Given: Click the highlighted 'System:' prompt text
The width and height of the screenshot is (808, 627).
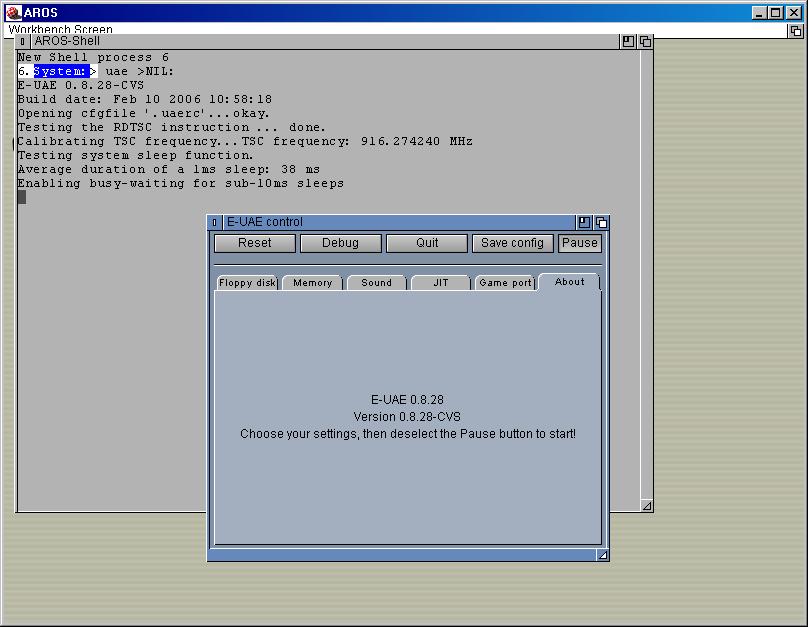Looking at the screenshot, I should [60, 71].
